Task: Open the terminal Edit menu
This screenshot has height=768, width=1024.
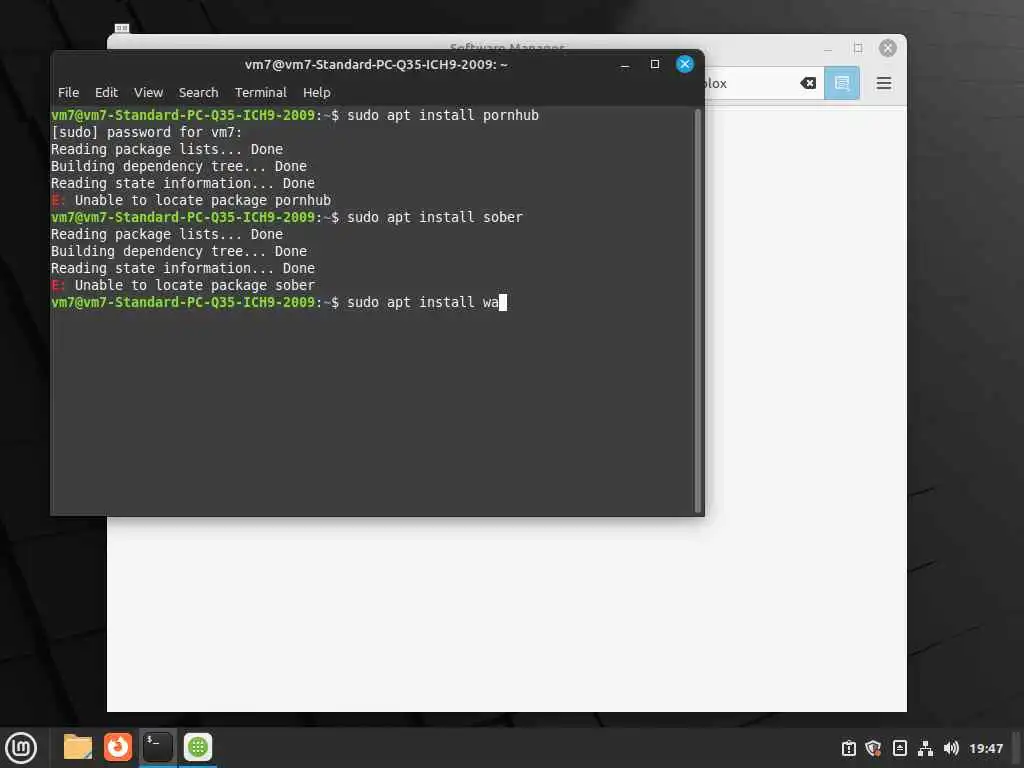Action: [x=106, y=92]
